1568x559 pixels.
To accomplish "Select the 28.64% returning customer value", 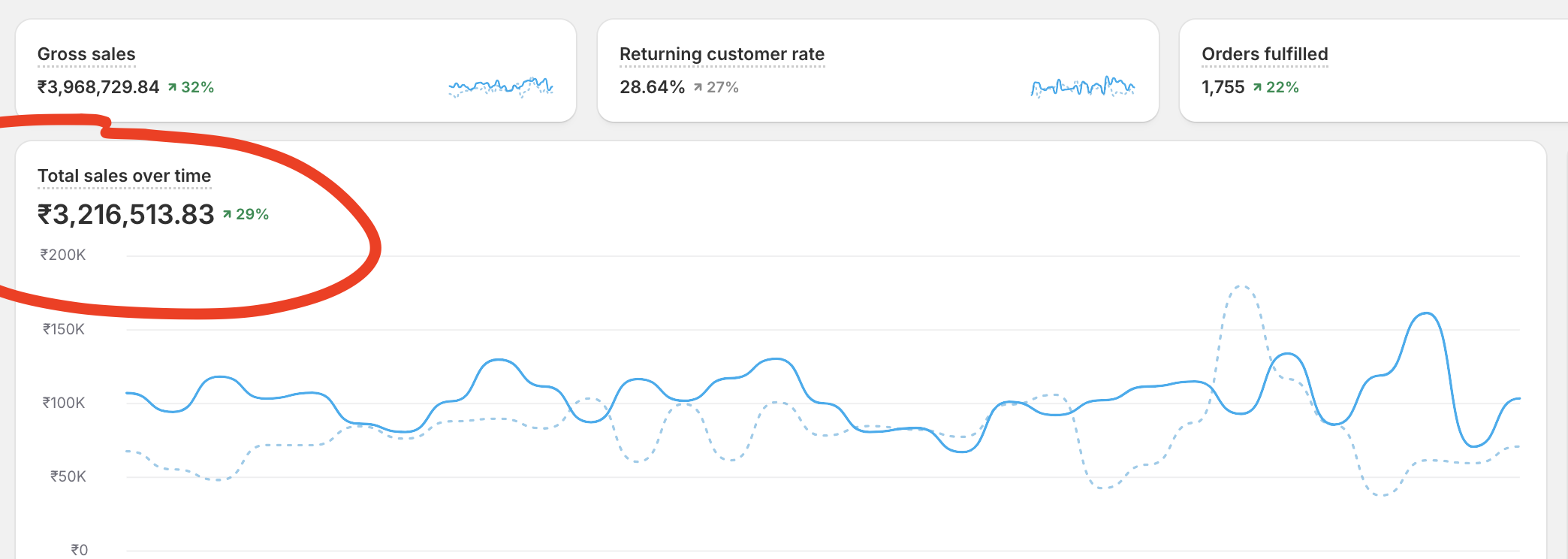I will 652,87.
